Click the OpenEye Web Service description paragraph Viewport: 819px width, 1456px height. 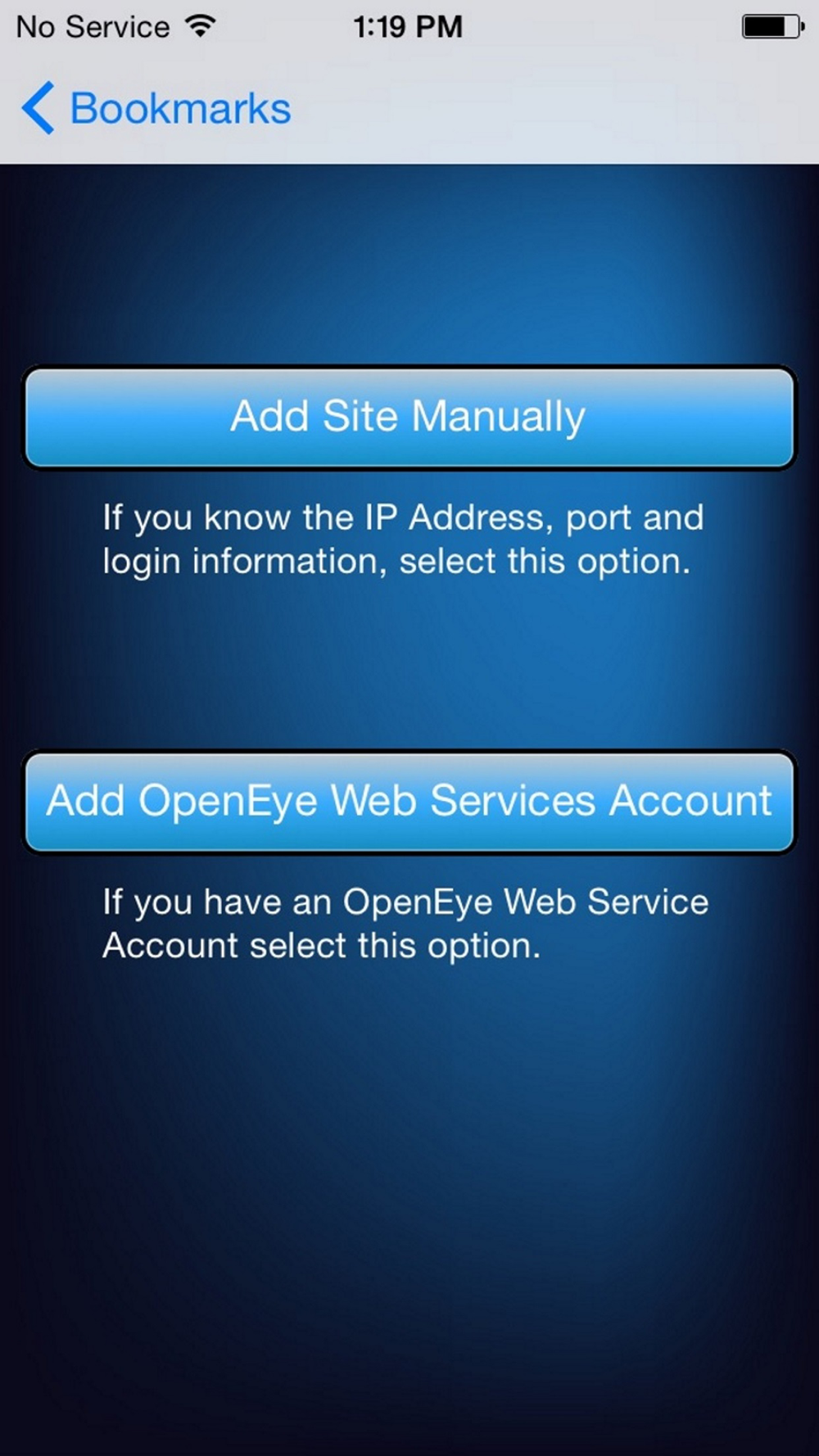pyautogui.click(x=405, y=923)
